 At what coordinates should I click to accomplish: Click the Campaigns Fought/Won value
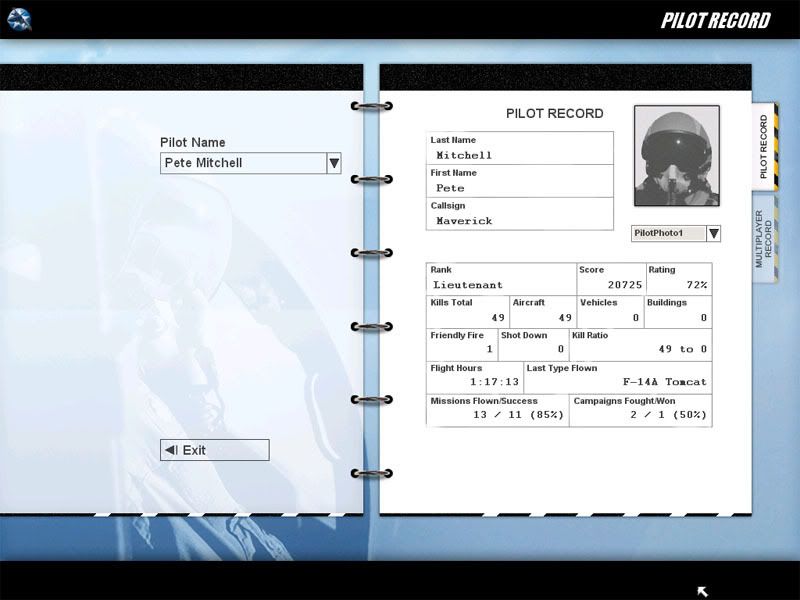[x=668, y=415]
